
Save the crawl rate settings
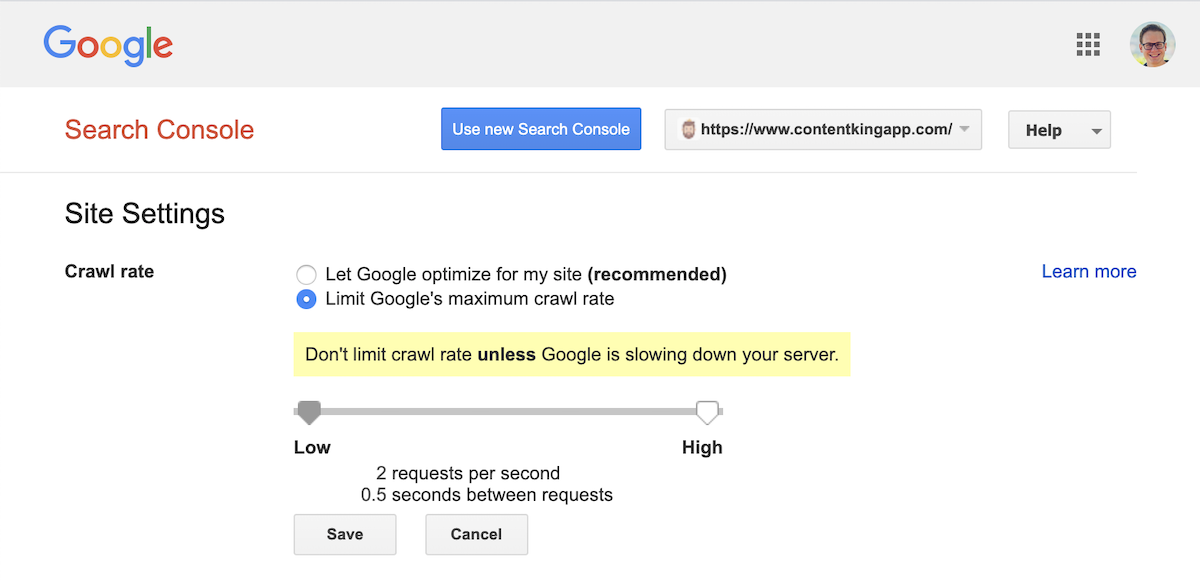[345, 534]
